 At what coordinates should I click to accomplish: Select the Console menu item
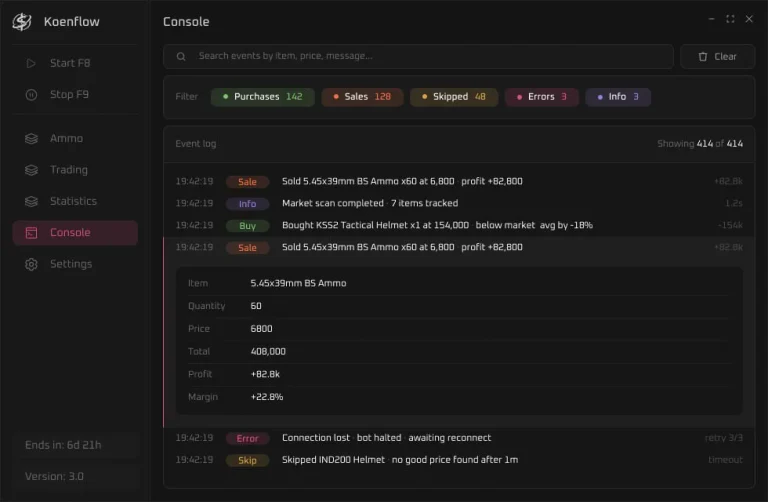tap(75, 233)
